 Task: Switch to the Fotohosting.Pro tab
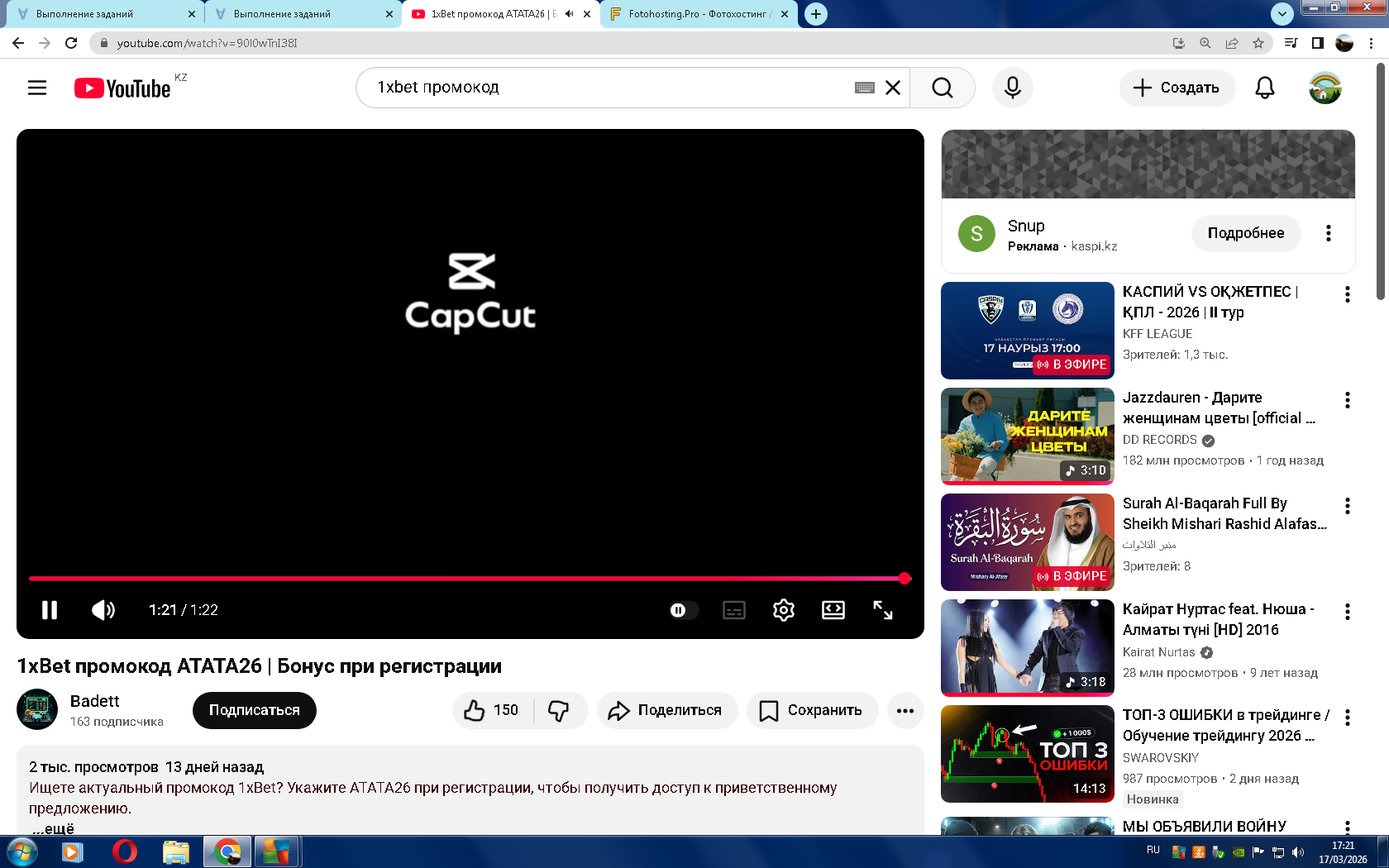(x=699, y=14)
